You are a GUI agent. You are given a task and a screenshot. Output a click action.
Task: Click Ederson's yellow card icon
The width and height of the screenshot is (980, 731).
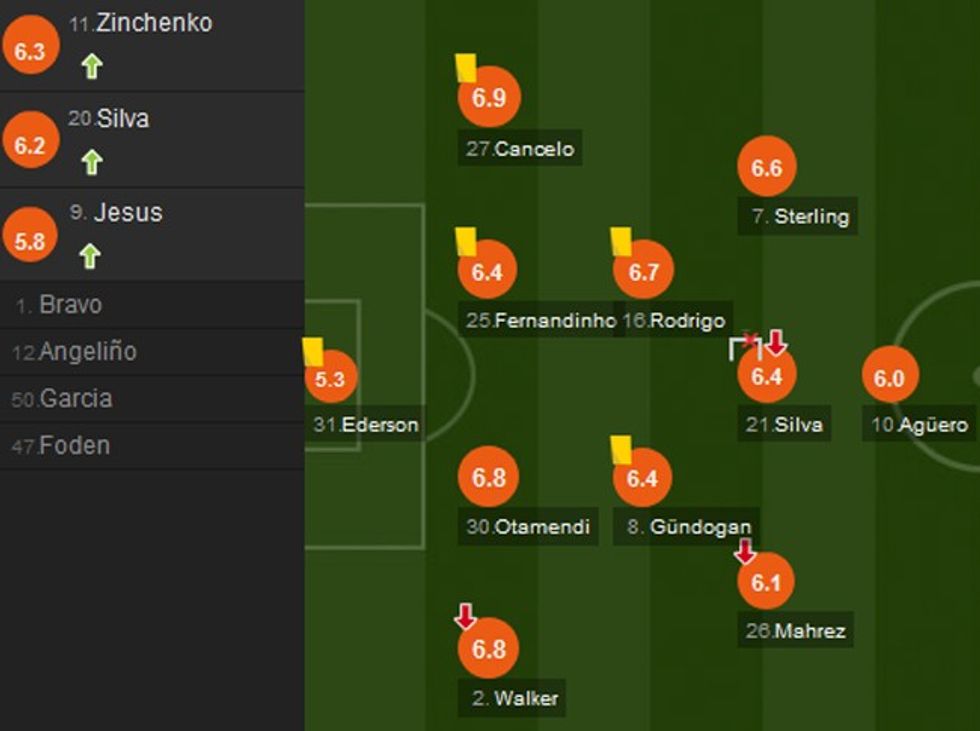(311, 350)
